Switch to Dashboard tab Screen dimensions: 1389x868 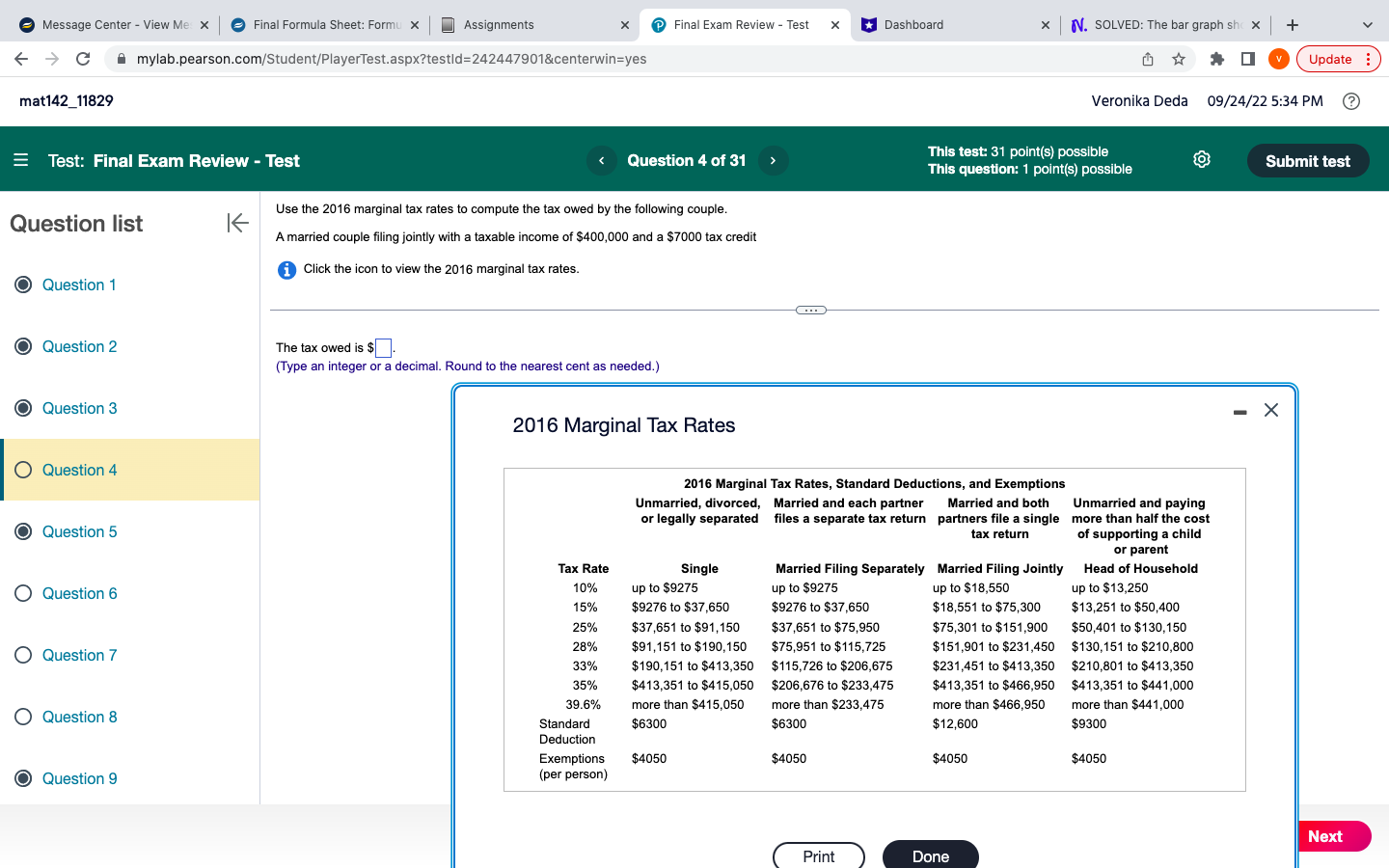pyautogui.click(x=954, y=25)
